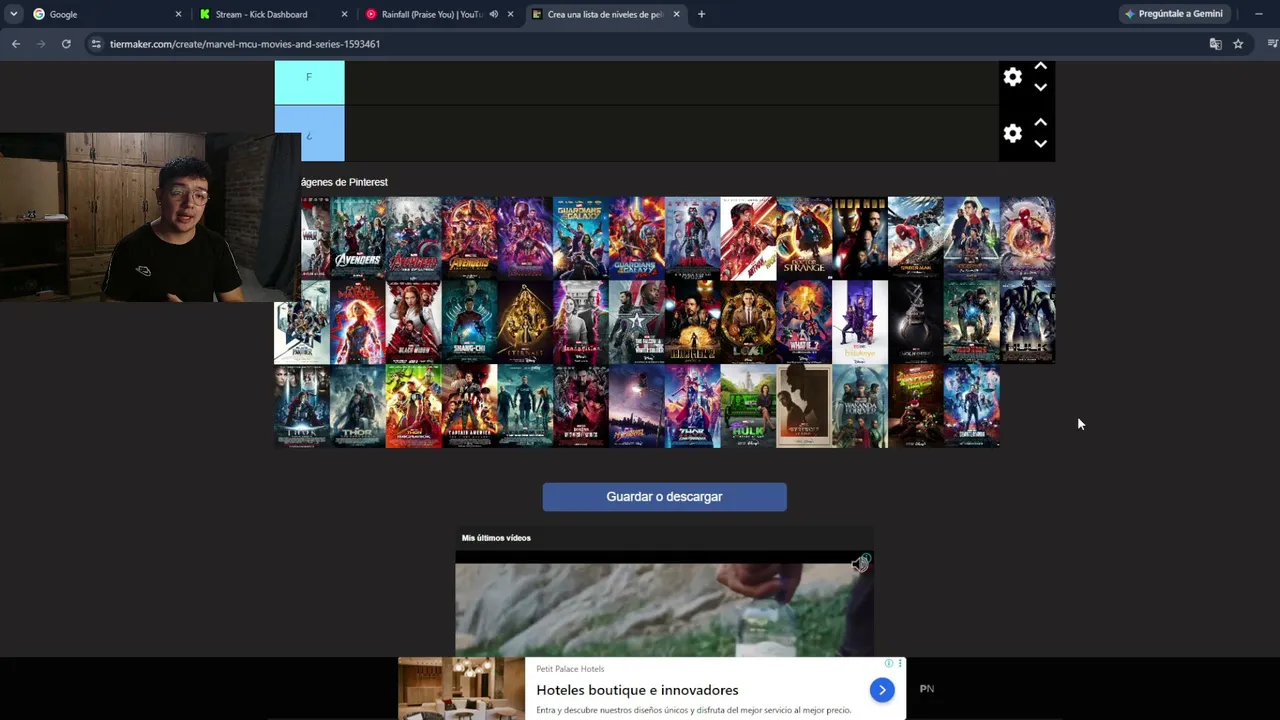Go back to the previous page

[16, 44]
